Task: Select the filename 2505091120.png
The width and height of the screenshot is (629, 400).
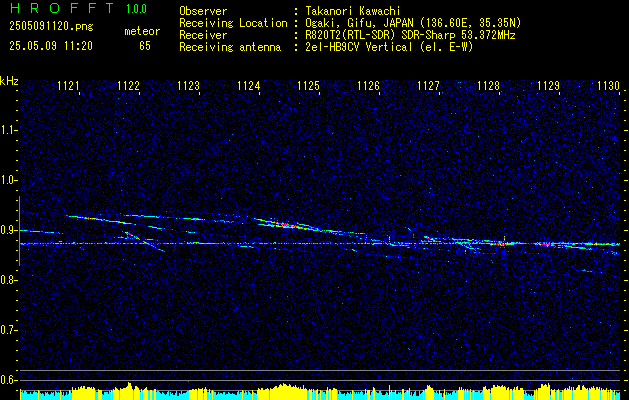Action: [51, 27]
